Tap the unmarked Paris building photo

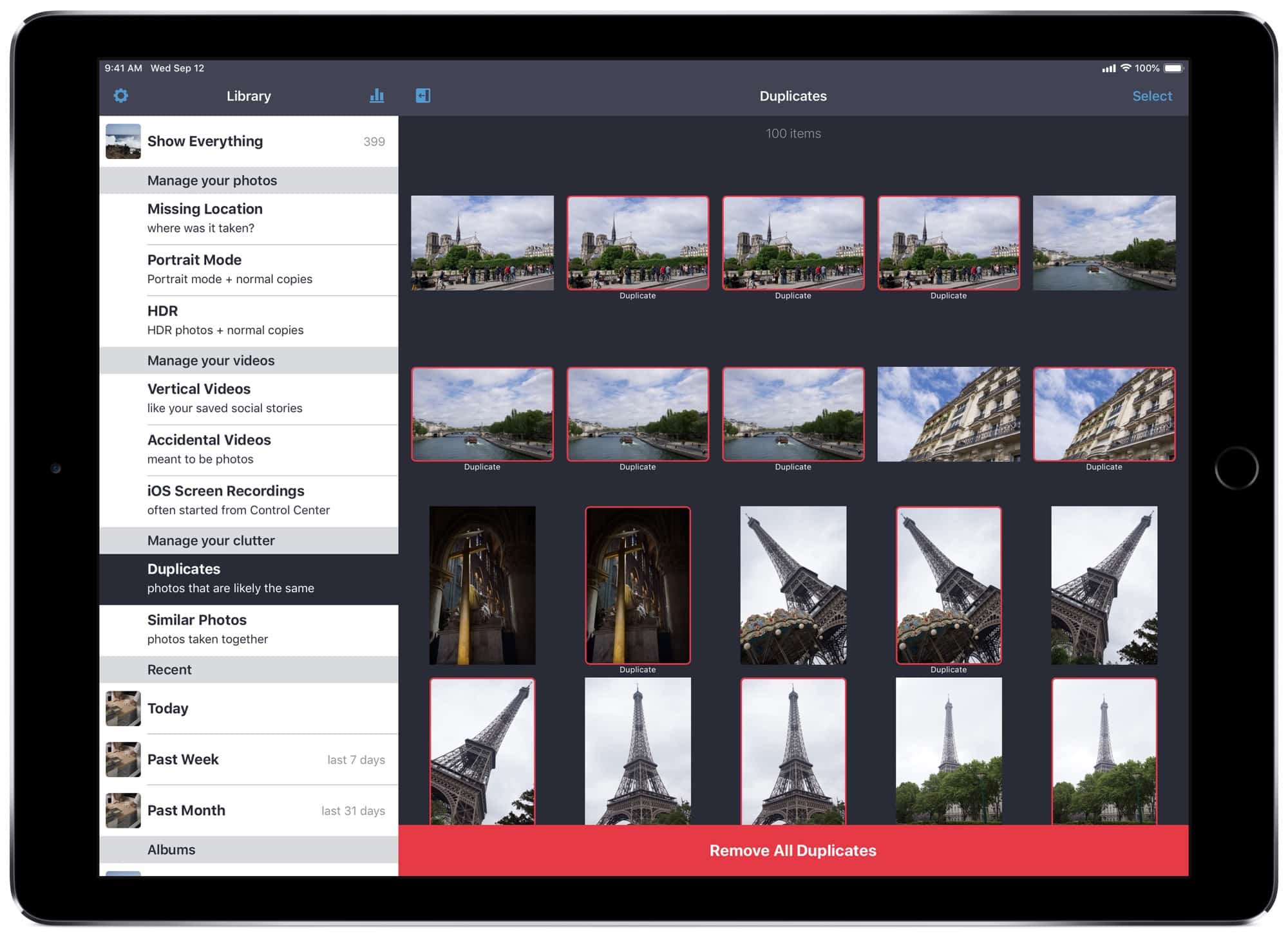click(x=948, y=414)
